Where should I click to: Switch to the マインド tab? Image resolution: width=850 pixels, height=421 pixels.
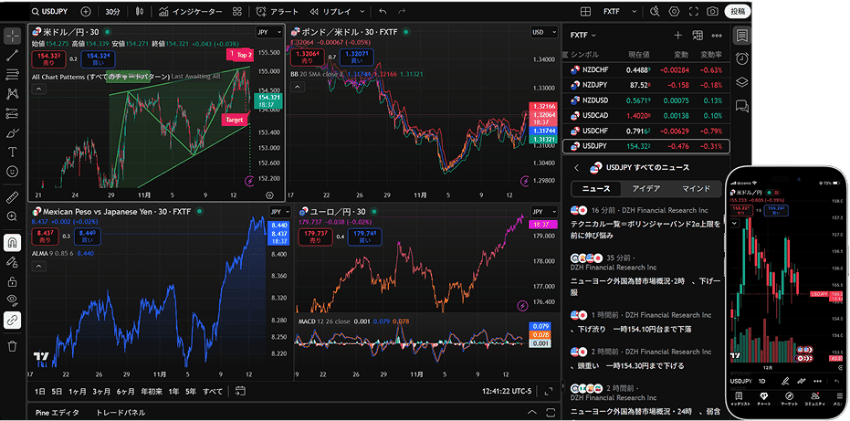pos(696,189)
